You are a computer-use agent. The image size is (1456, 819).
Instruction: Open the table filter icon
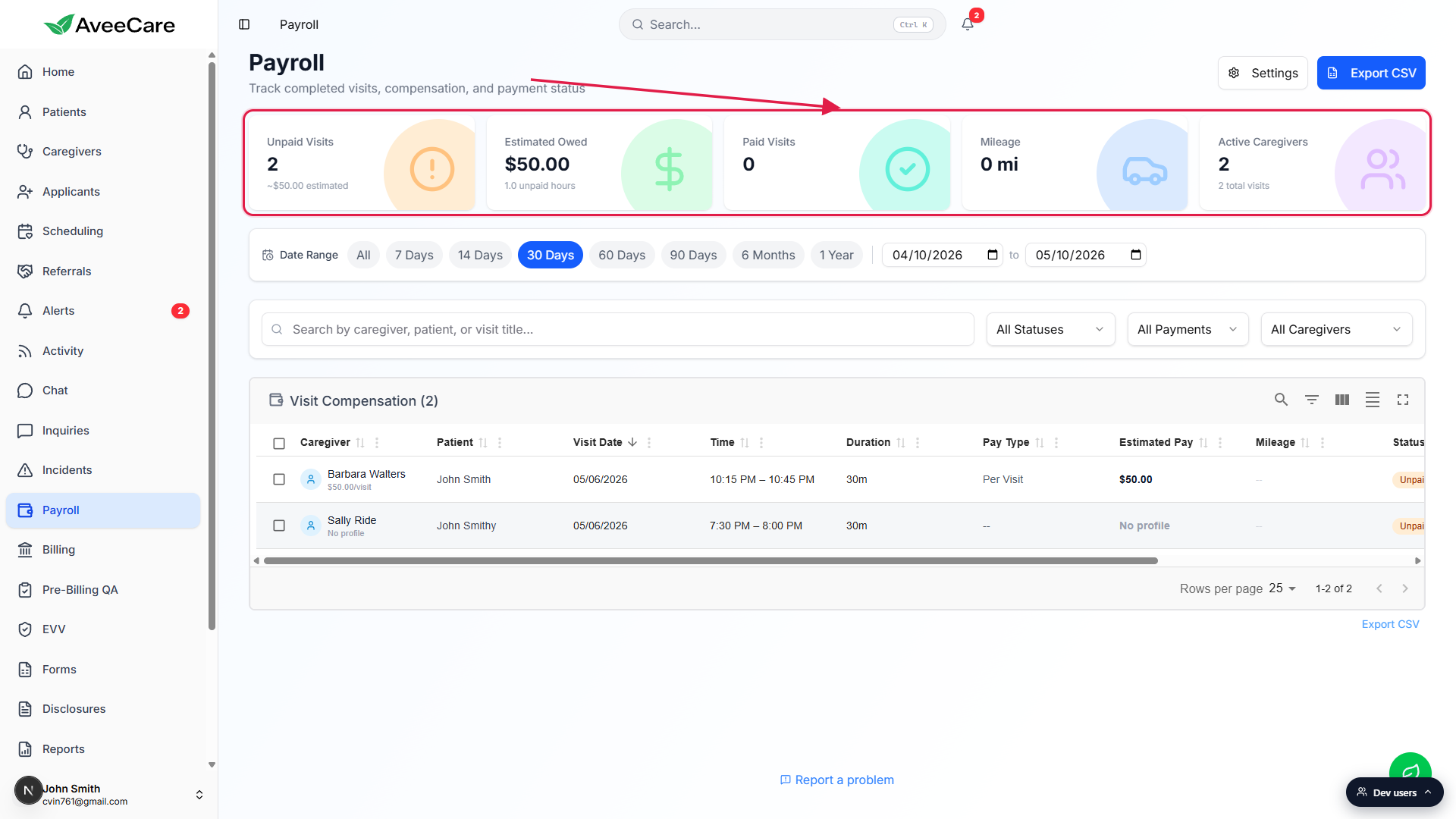(1312, 400)
